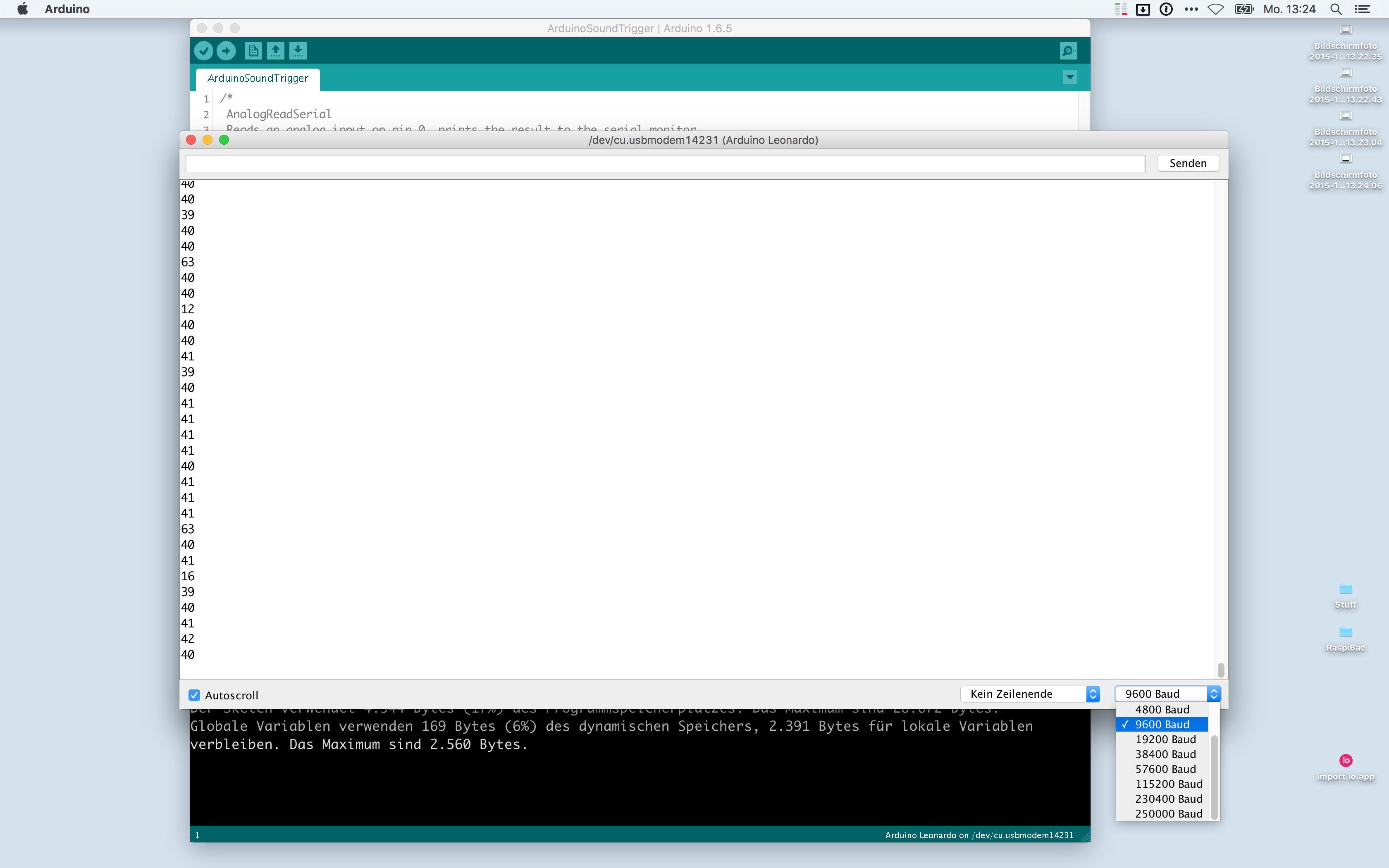Expand the tab options arrow menu
The image size is (1389, 868).
(x=1070, y=78)
